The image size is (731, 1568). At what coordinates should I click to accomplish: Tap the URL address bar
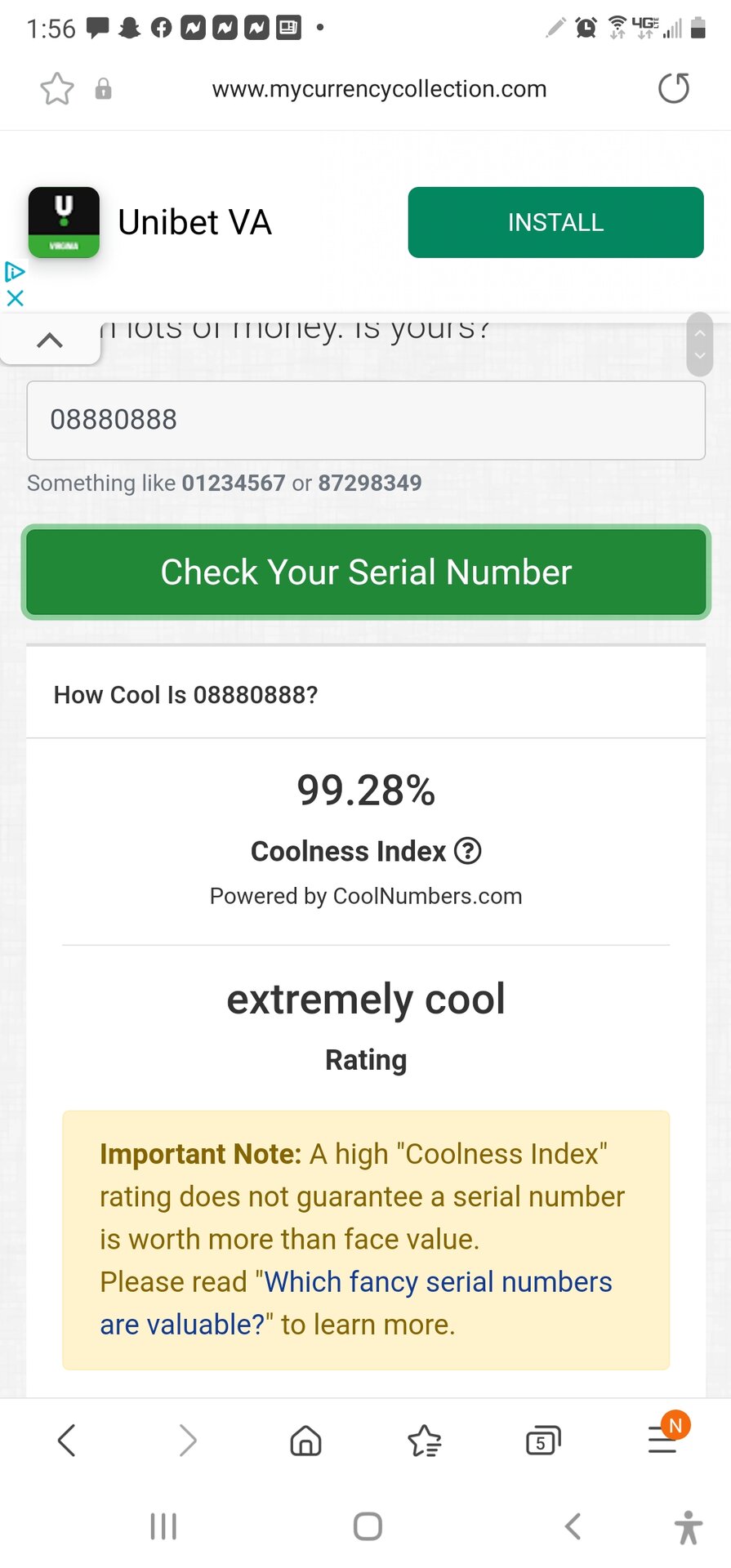pyautogui.click(x=379, y=89)
